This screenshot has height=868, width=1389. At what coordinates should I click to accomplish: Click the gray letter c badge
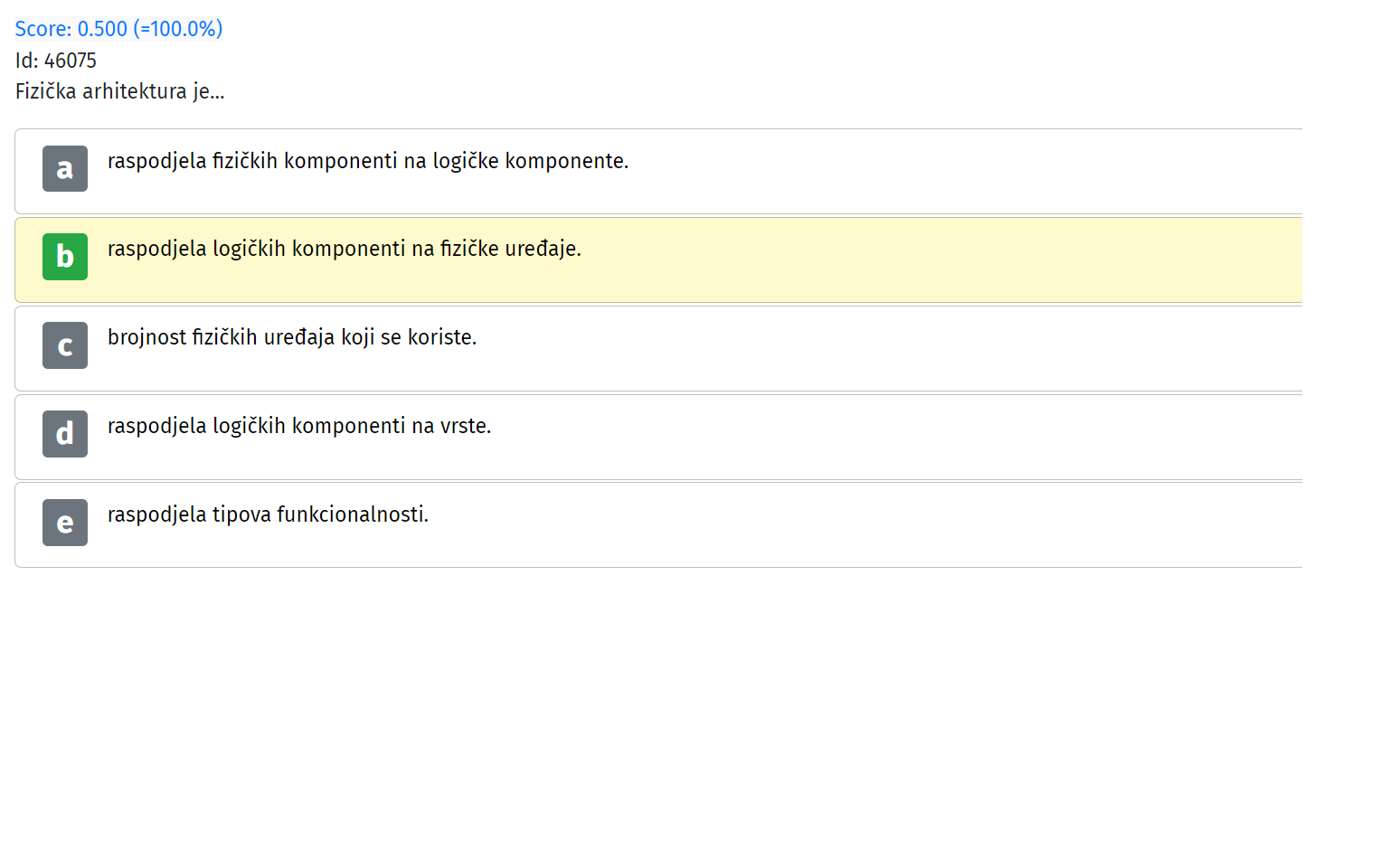point(65,345)
